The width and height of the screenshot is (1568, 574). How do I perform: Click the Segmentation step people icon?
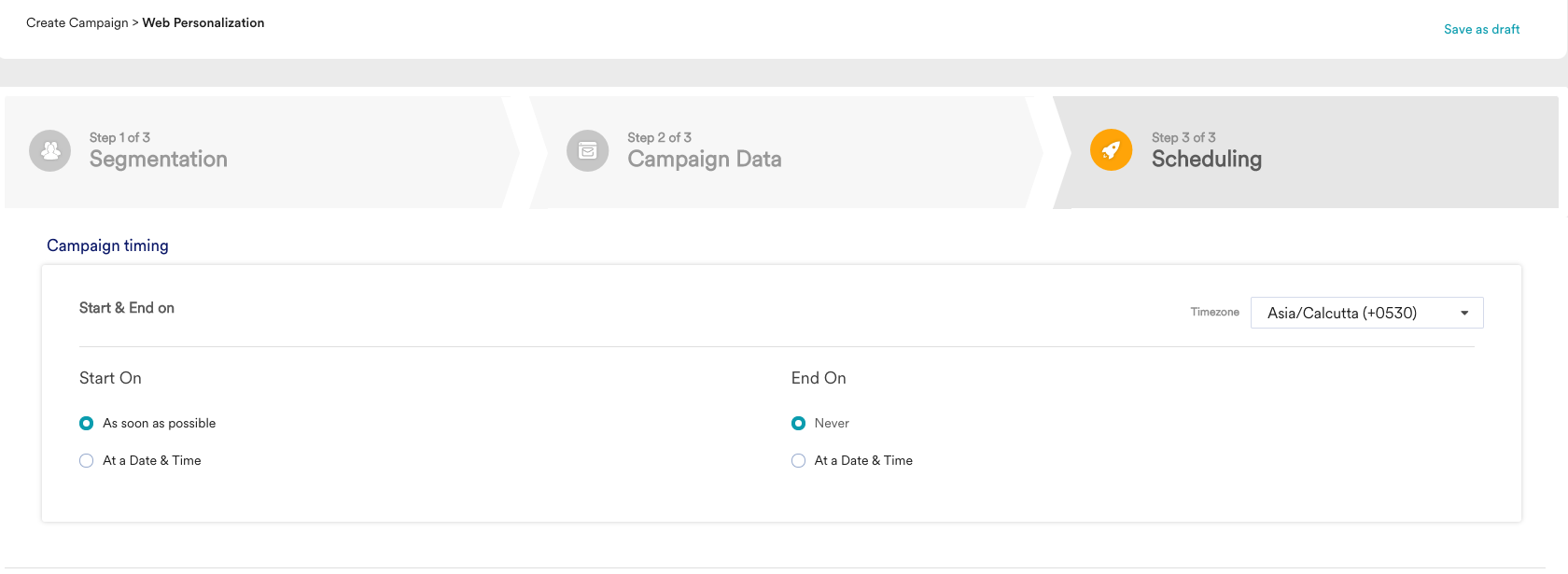[x=50, y=150]
